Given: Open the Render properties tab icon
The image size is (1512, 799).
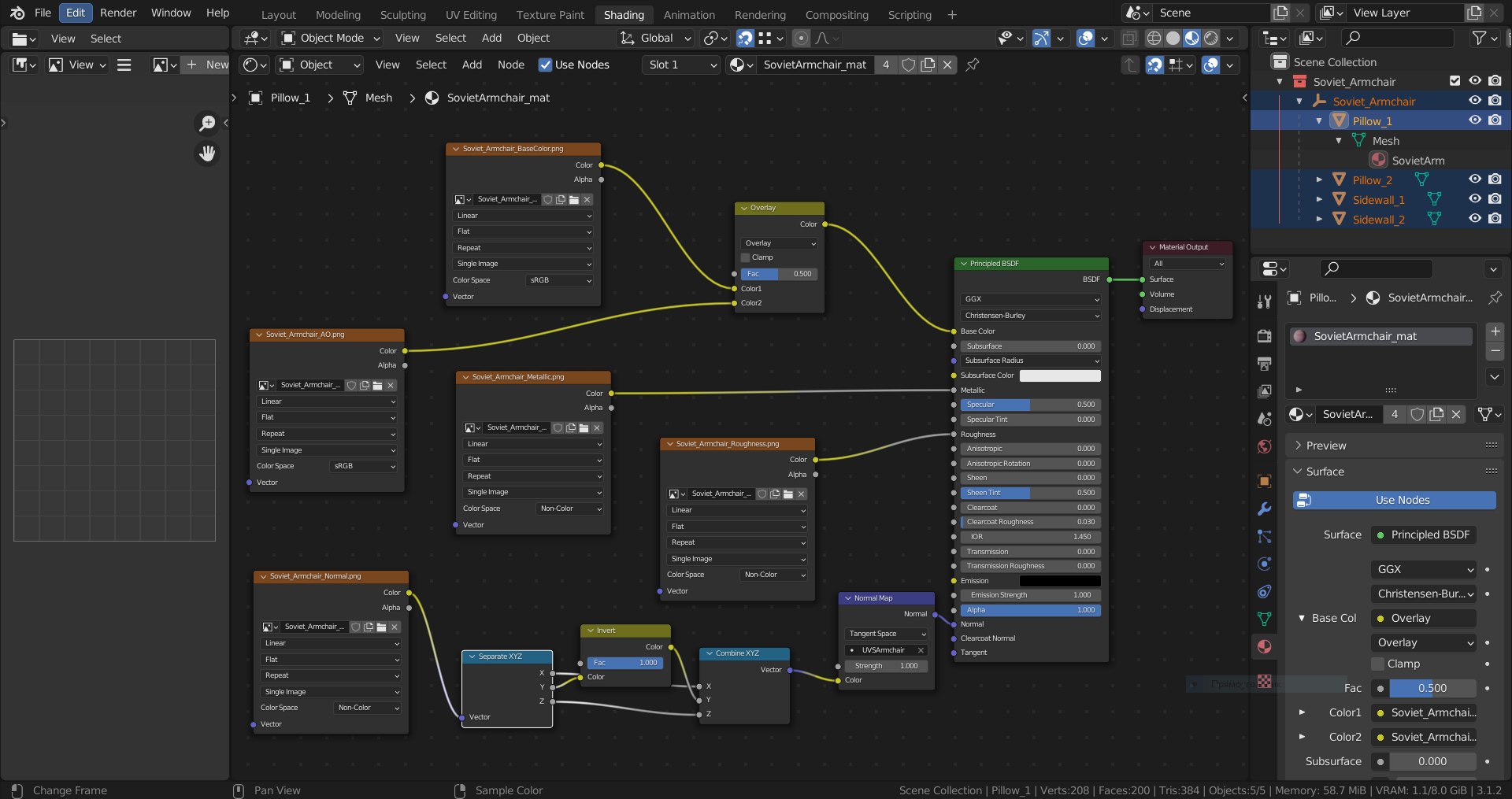Looking at the screenshot, I should (1264, 336).
